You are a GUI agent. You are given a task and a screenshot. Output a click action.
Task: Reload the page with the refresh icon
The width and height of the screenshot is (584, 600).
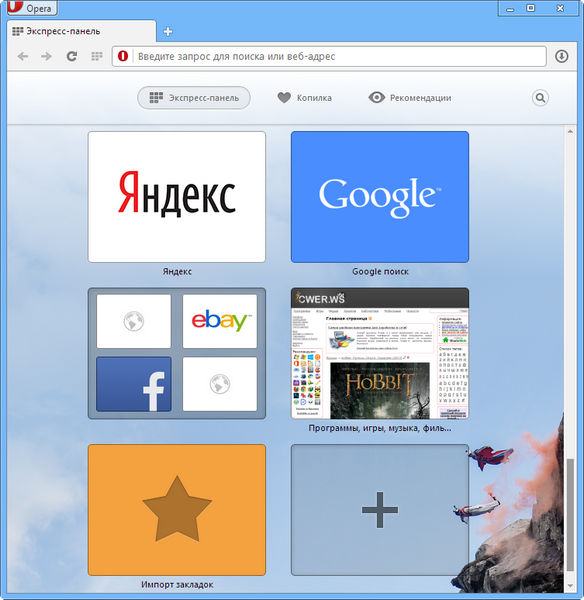click(x=72, y=56)
